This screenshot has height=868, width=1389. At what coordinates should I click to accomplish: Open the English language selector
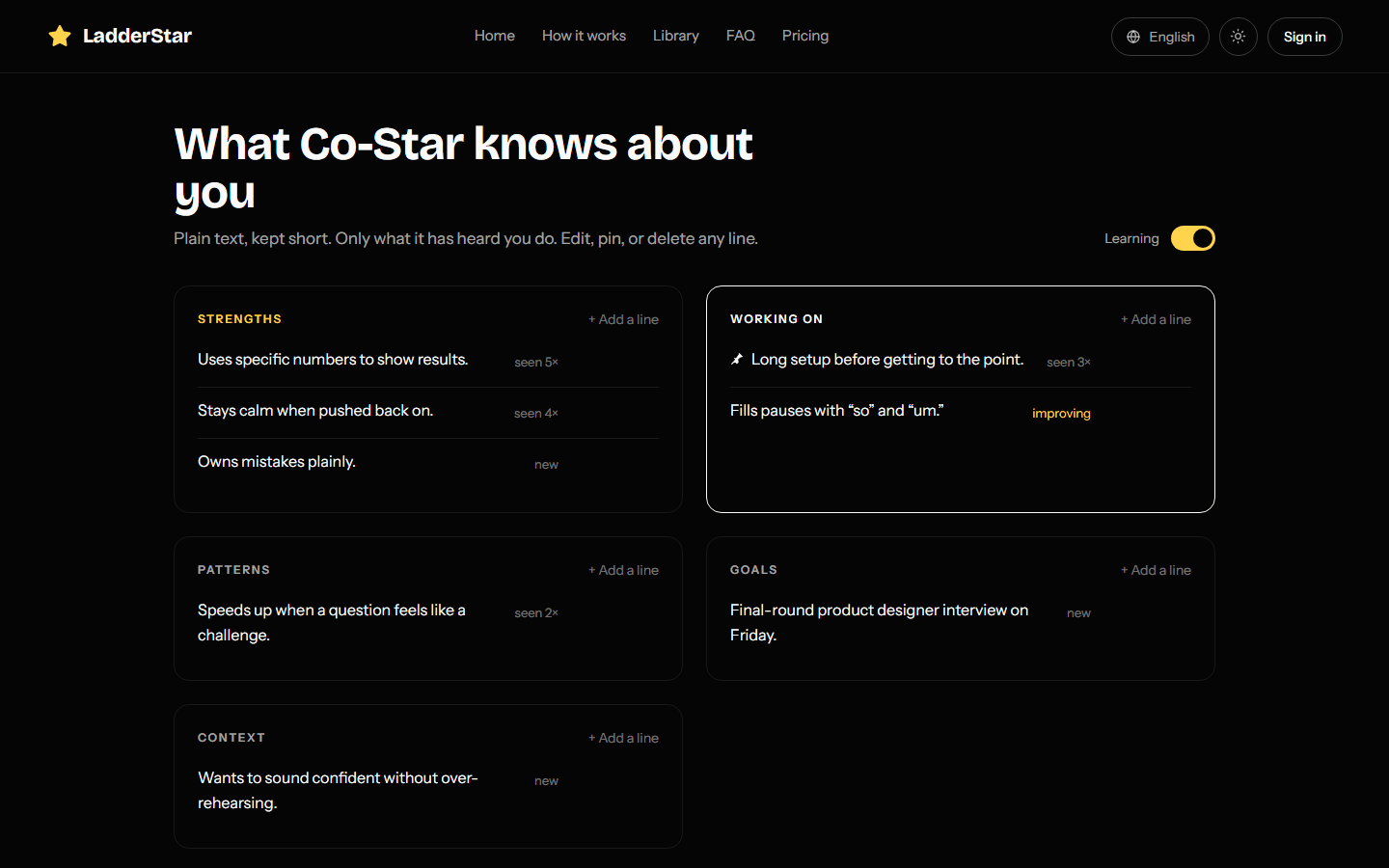[1160, 37]
